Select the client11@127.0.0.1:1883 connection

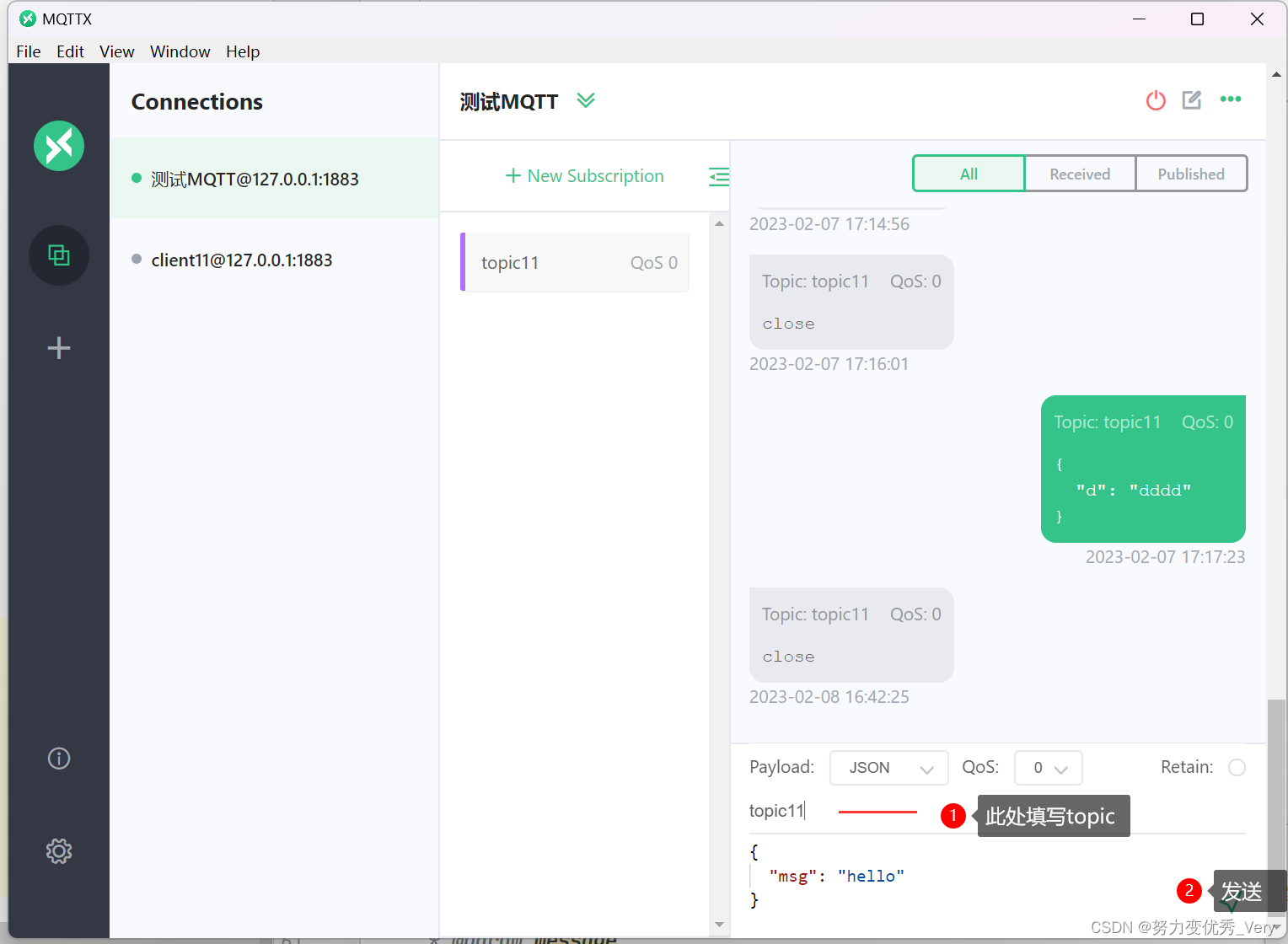tap(274, 260)
